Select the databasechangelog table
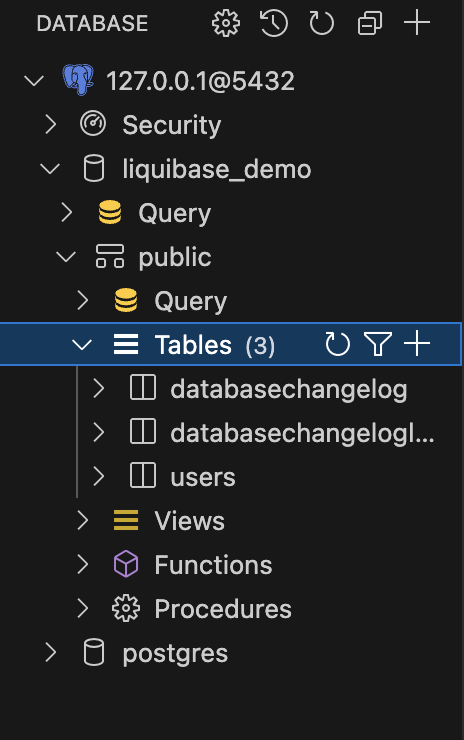The width and height of the screenshot is (464, 740). click(x=289, y=389)
